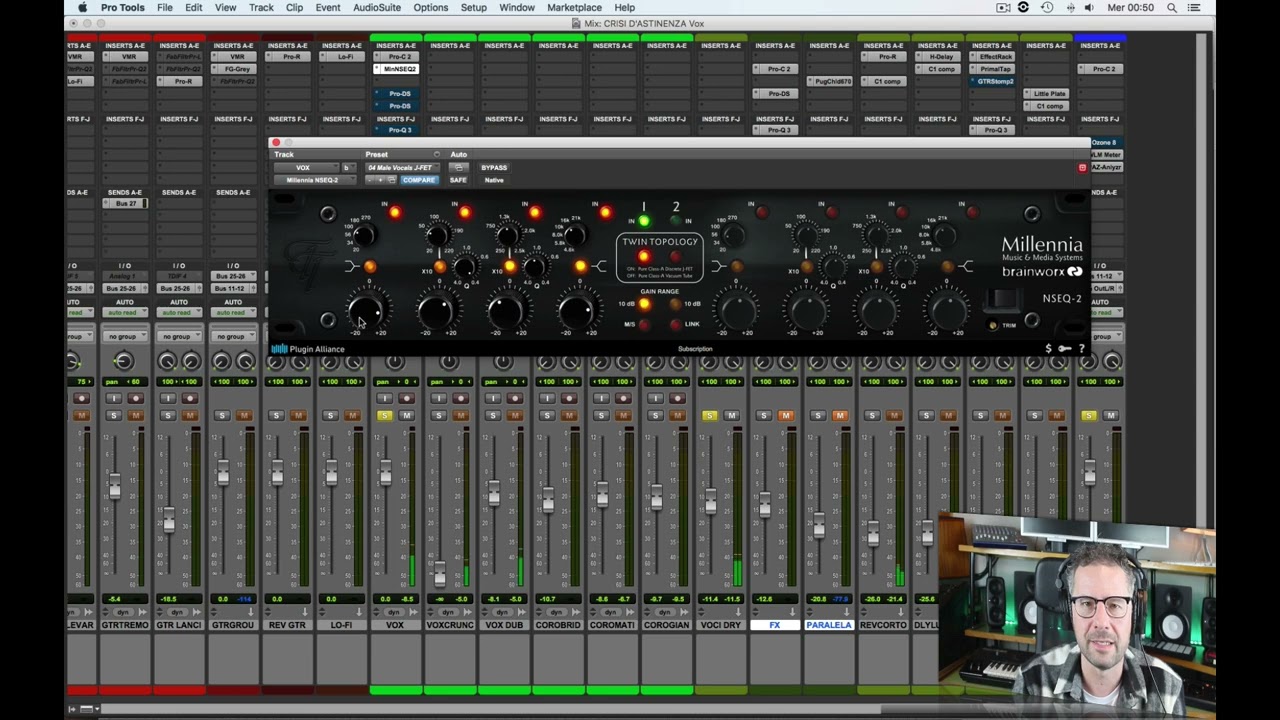
Task: Click channel 1 low-mid Q knob
Action: point(464,267)
